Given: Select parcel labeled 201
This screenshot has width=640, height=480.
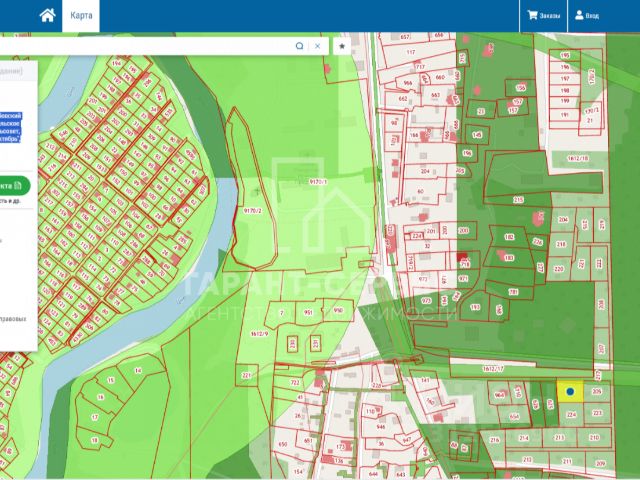Looking at the screenshot, I should point(431,231).
